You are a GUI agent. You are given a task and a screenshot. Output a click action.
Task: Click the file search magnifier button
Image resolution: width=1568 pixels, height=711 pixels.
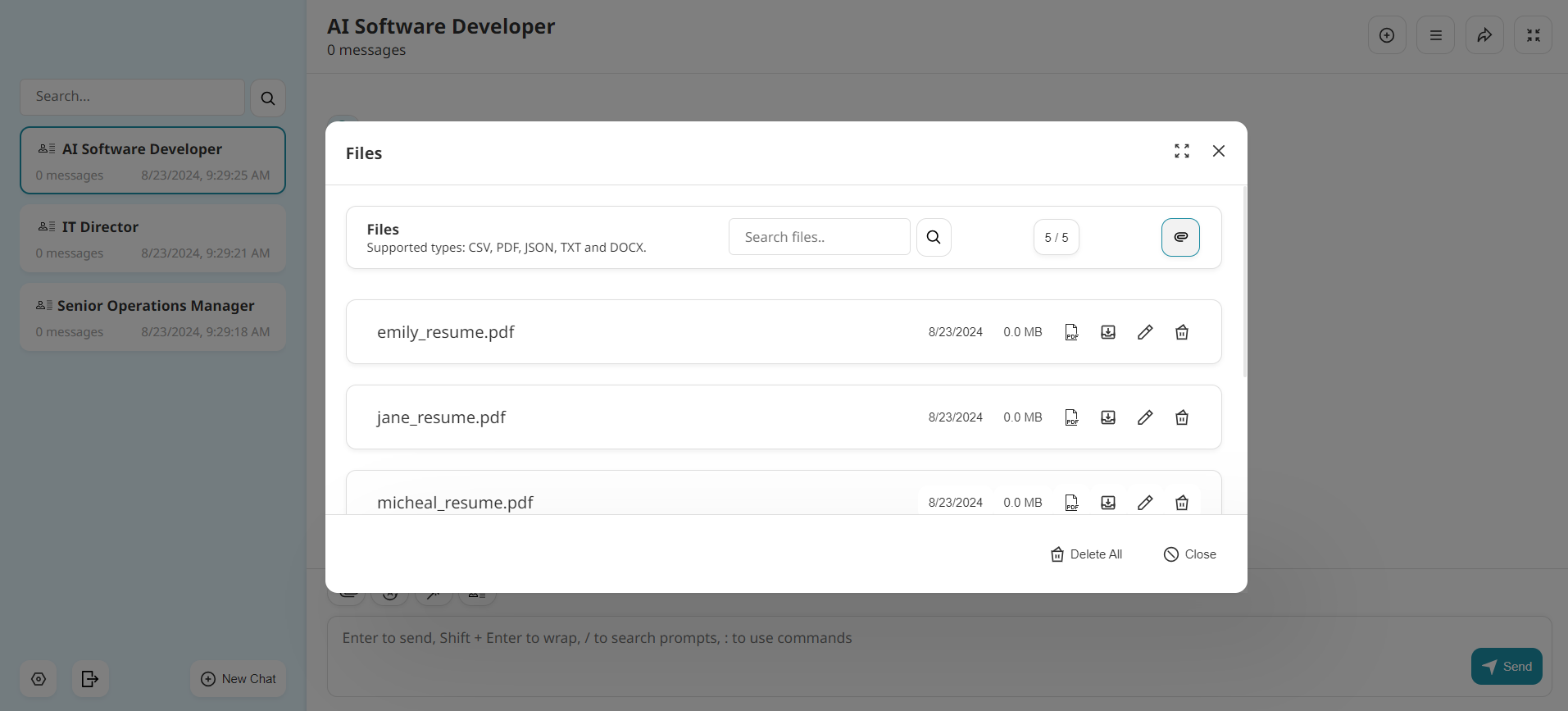click(934, 237)
